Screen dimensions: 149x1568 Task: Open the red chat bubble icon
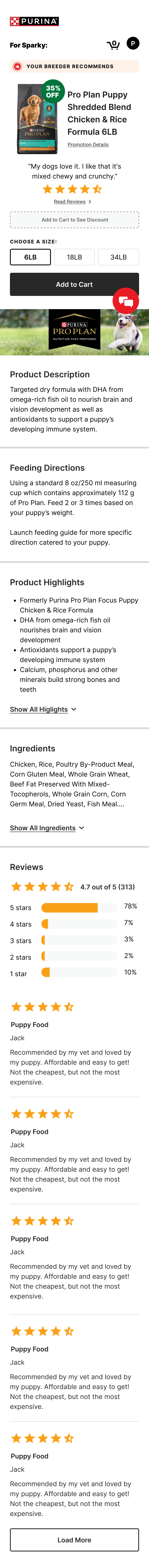pyautogui.click(x=126, y=301)
